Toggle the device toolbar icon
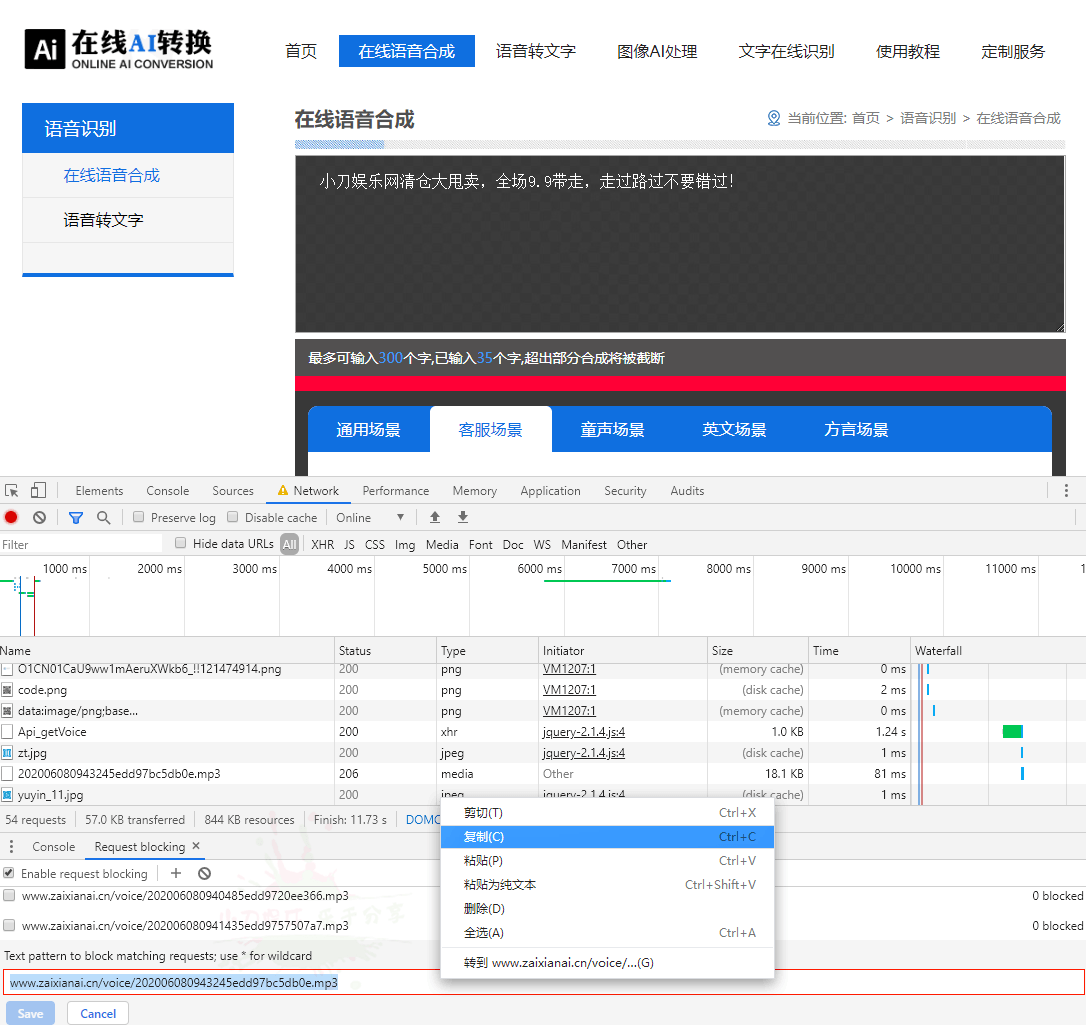 pyautogui.click(x=38, y=491)
